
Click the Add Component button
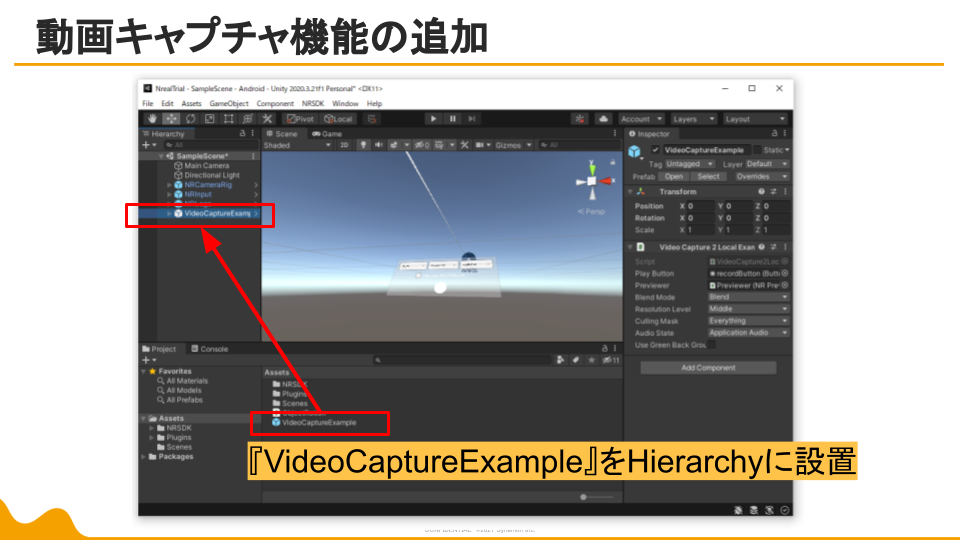pos(708,368)
